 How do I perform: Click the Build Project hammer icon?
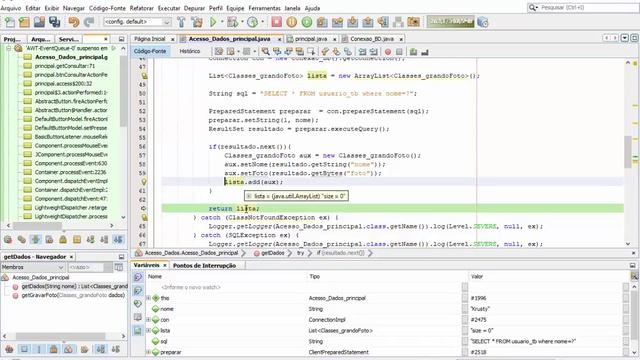(182, 22)
